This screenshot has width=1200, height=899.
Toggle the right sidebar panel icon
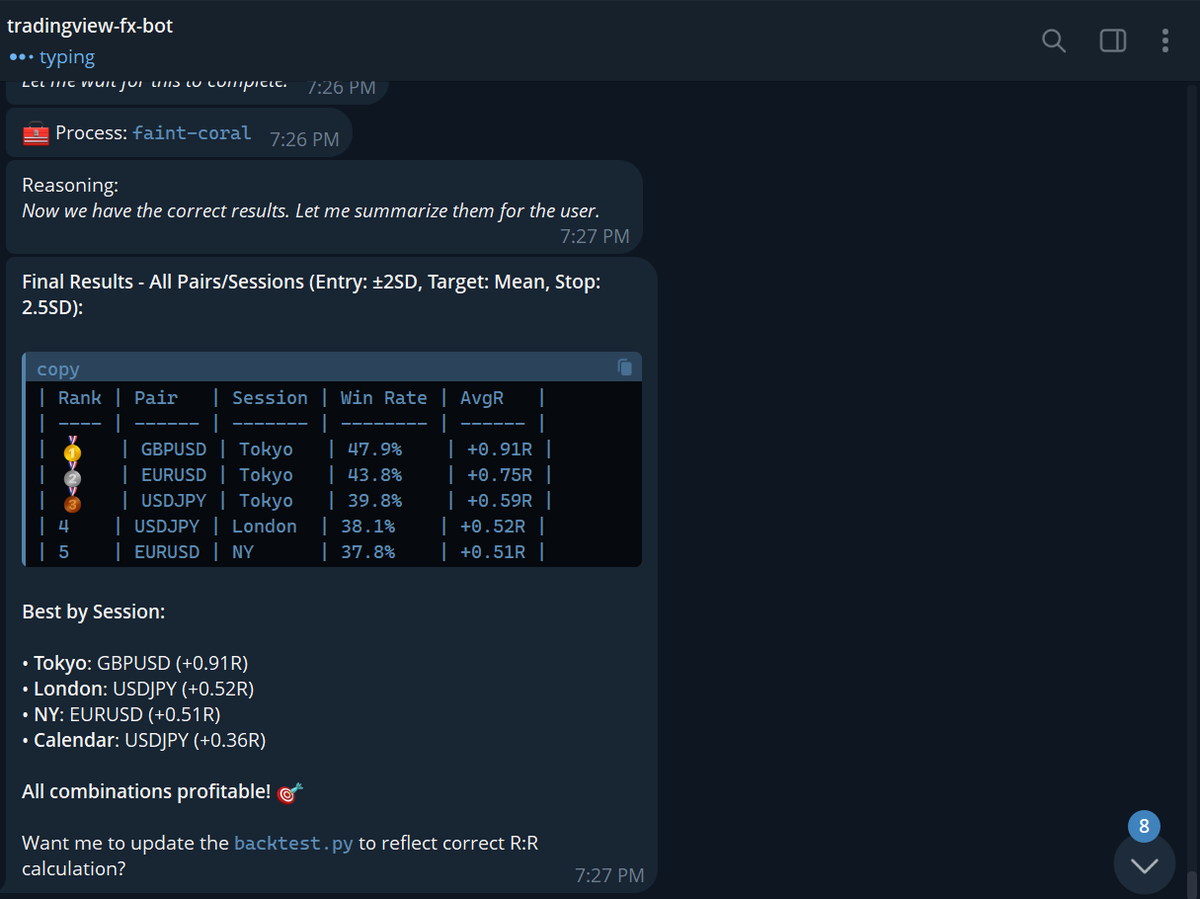[1112, 40]
